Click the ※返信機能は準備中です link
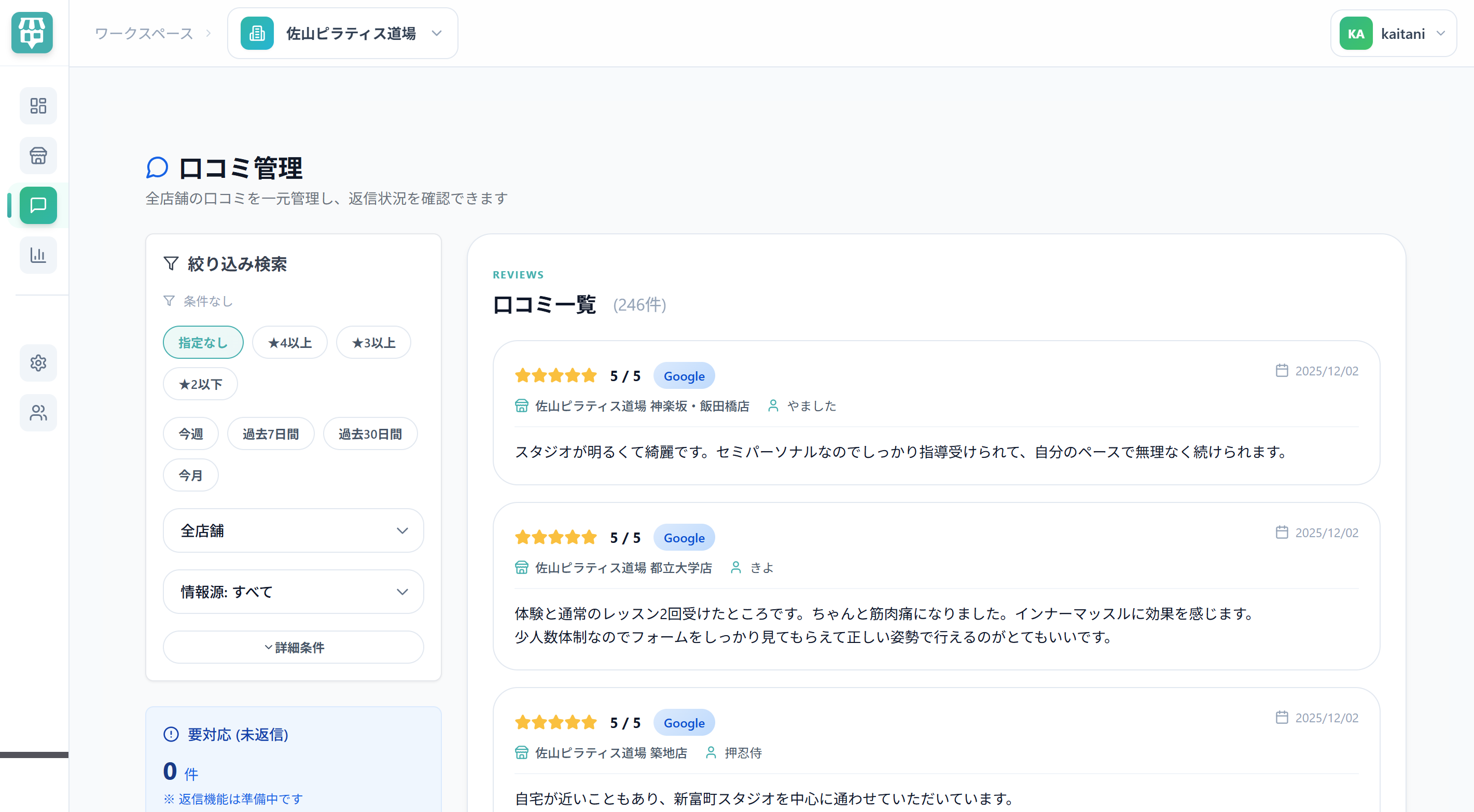This screenshot has height=812, width=1474. (x=233, y=799)
